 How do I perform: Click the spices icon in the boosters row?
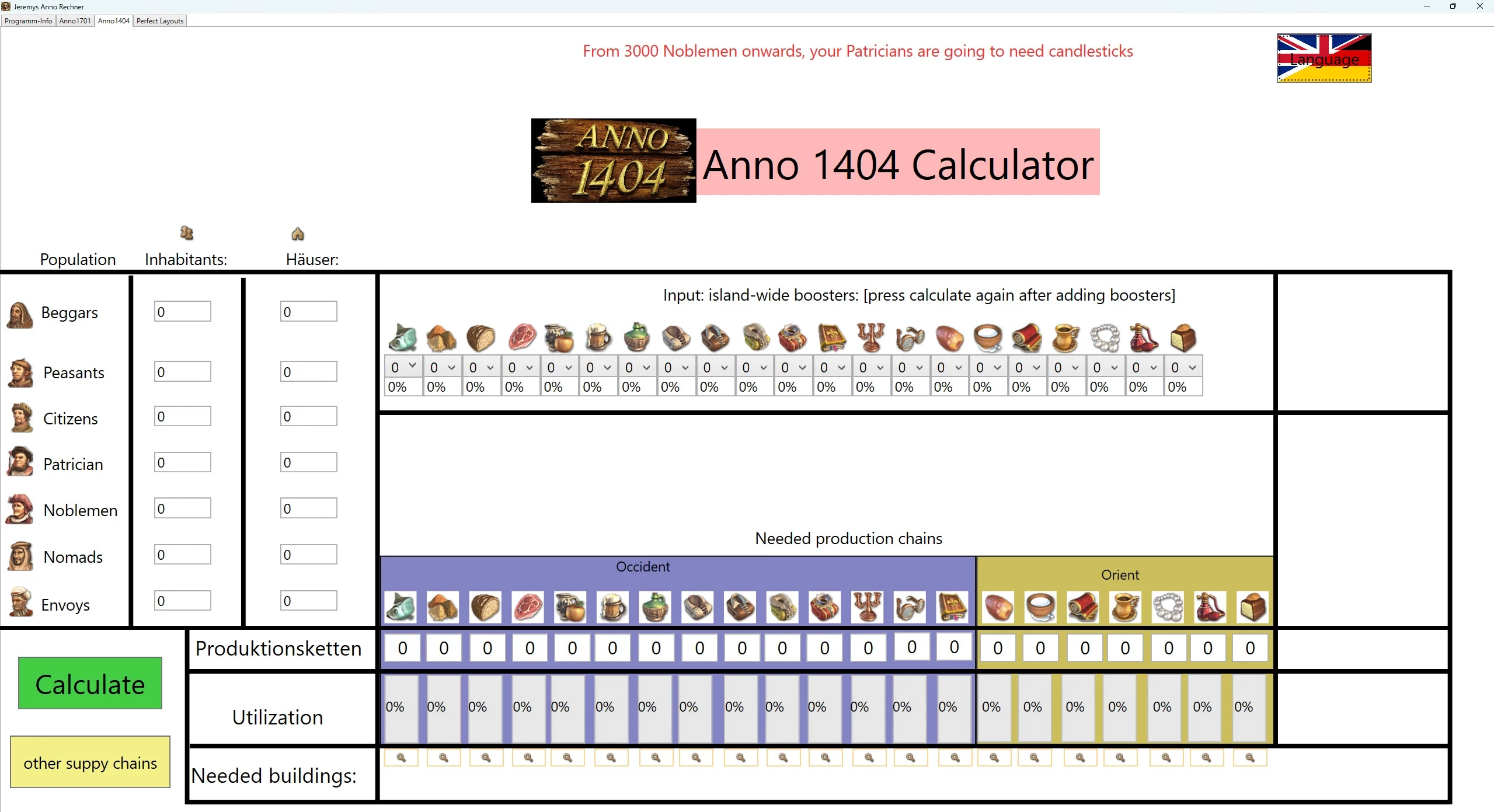point(441,337)
